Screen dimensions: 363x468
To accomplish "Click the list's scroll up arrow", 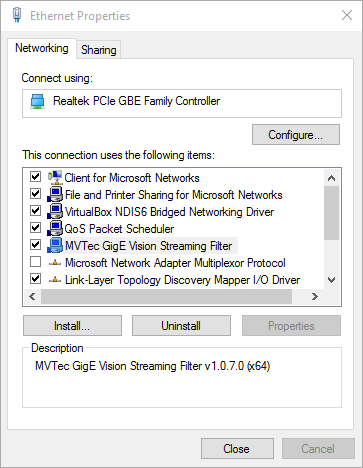I will 331,178.
